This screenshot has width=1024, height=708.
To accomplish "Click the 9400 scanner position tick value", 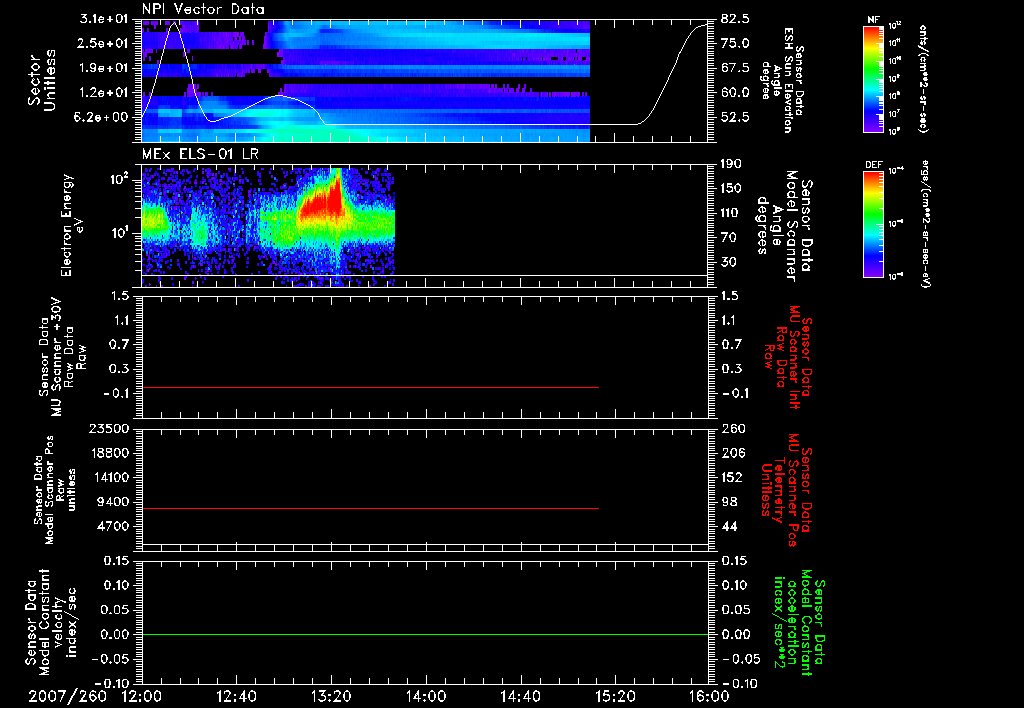I will 113,502.
